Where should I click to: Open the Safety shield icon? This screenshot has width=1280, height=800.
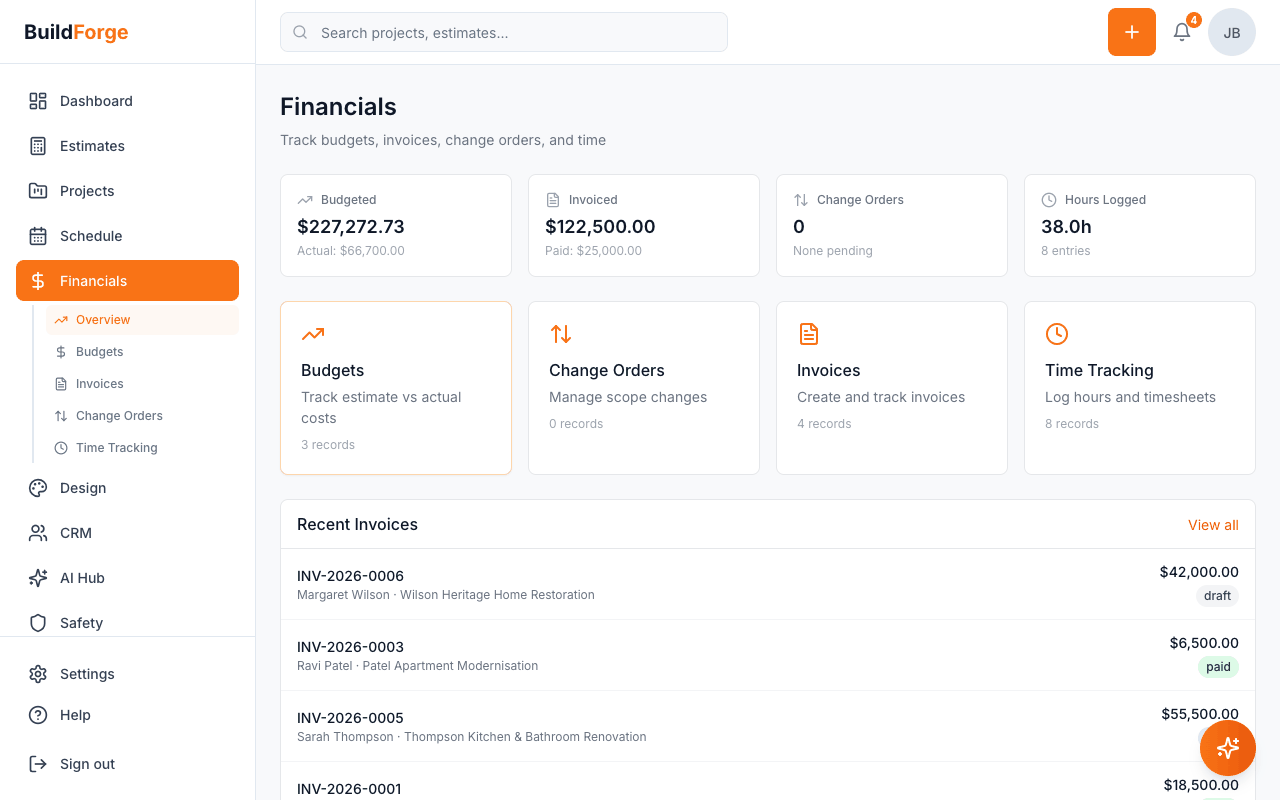[38, 623]
